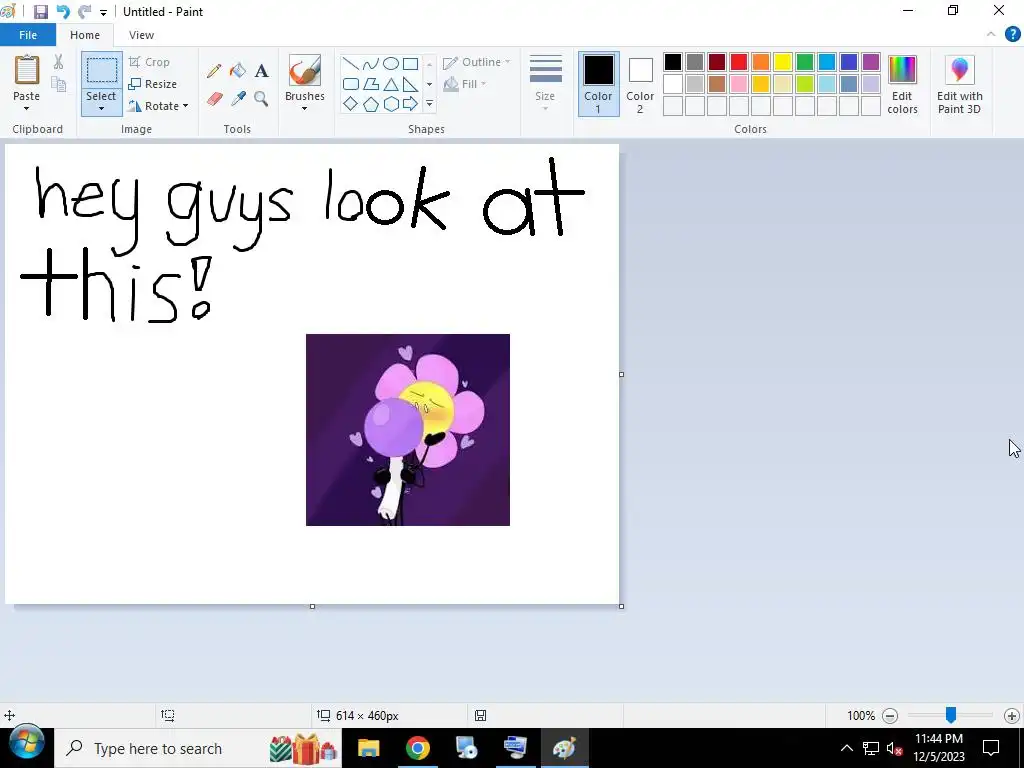
Task: Open Edit with Paint 3D
Action: pyautogui.click(x=959, y=85)
